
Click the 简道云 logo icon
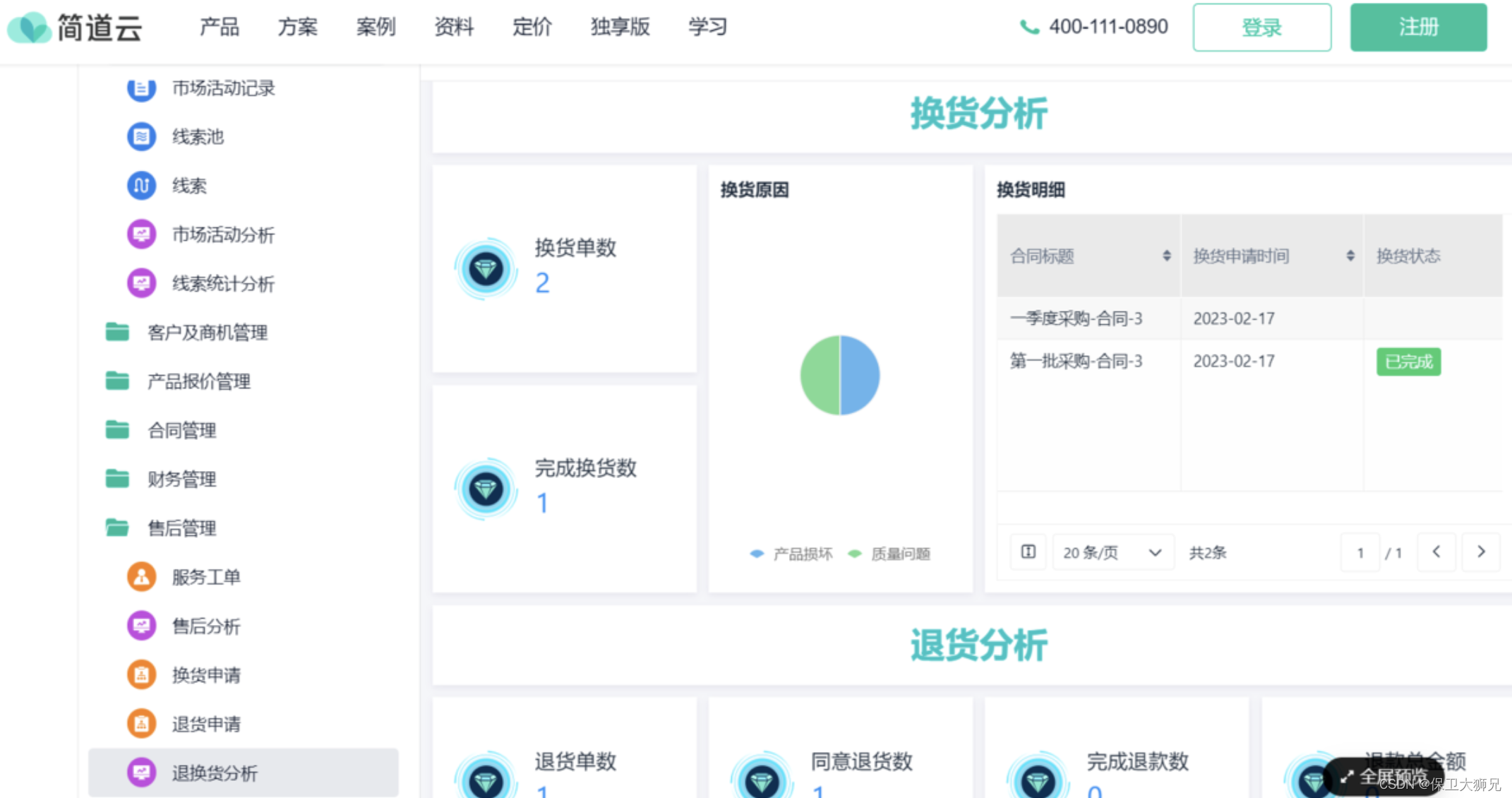(30, 28)
